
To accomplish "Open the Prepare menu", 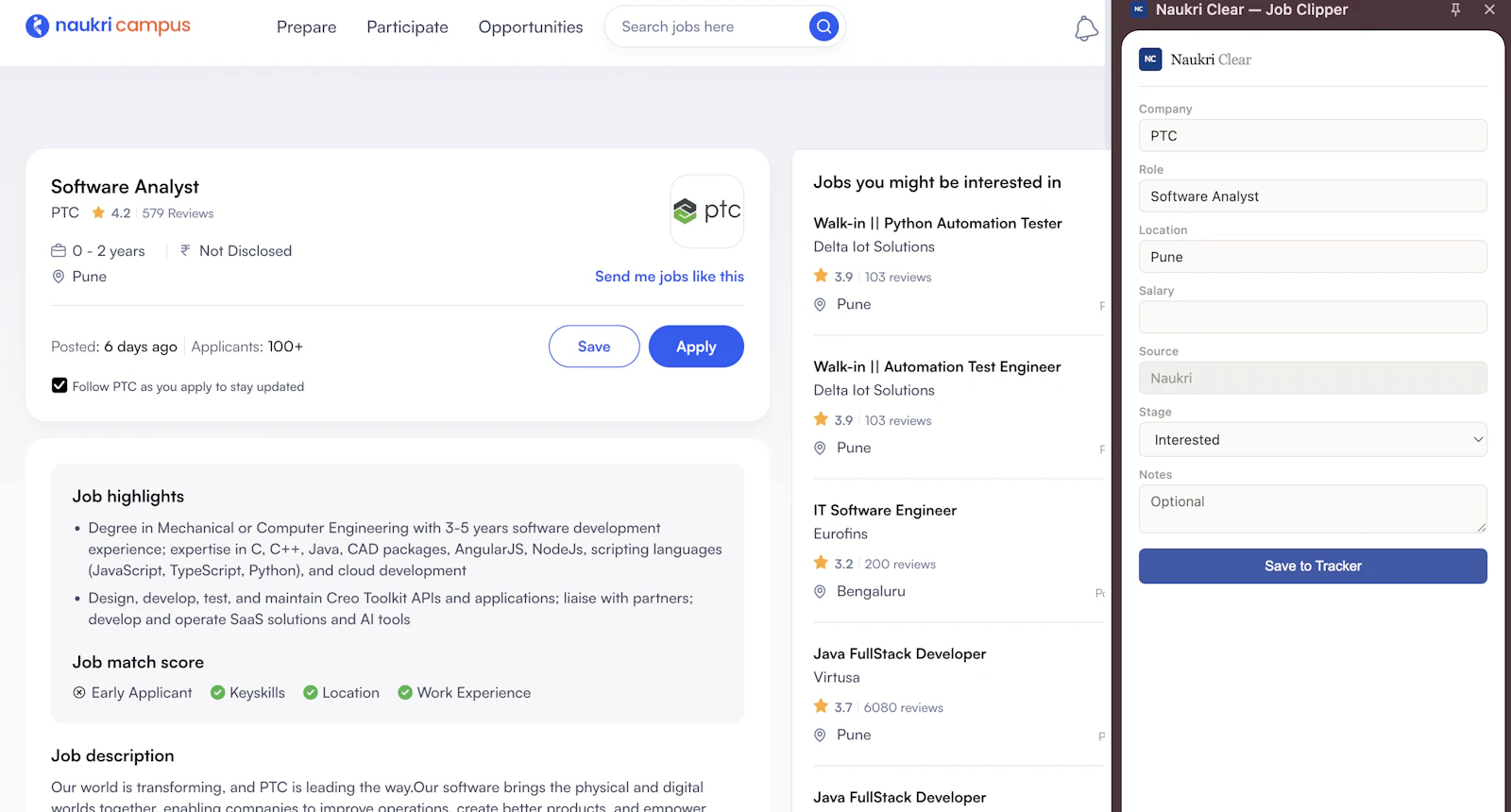I will click(x=306, y=27).
